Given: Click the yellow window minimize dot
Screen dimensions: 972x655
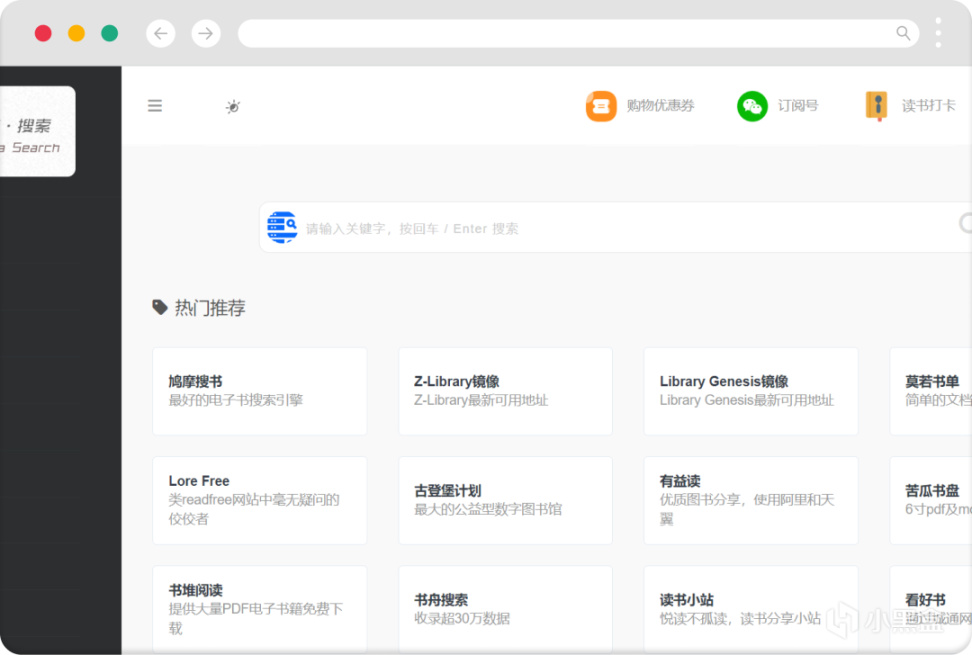Looking at the screenshot, I should tap(76, 33).
